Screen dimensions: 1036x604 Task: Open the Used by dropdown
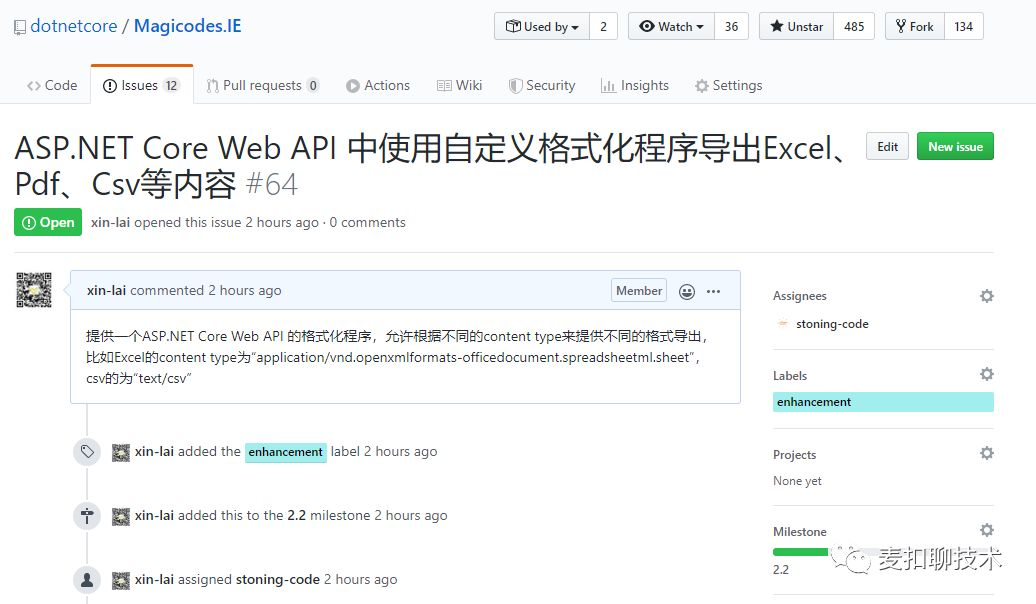pyautogui.click(x=542, y=27)
